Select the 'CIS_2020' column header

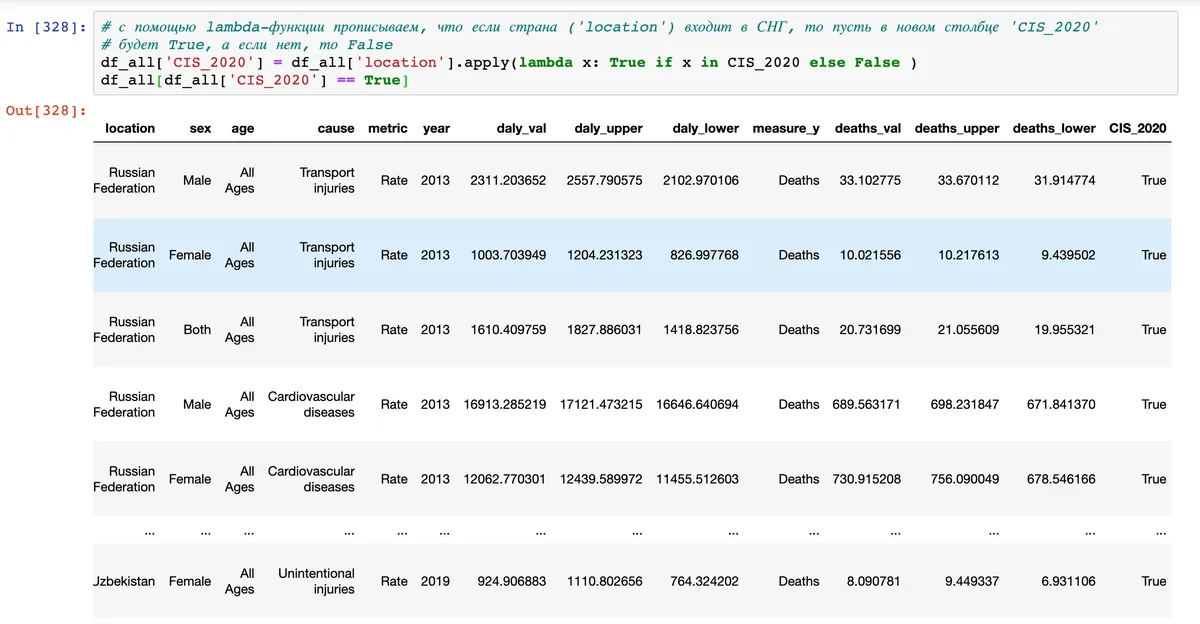tap(1137, 128)
